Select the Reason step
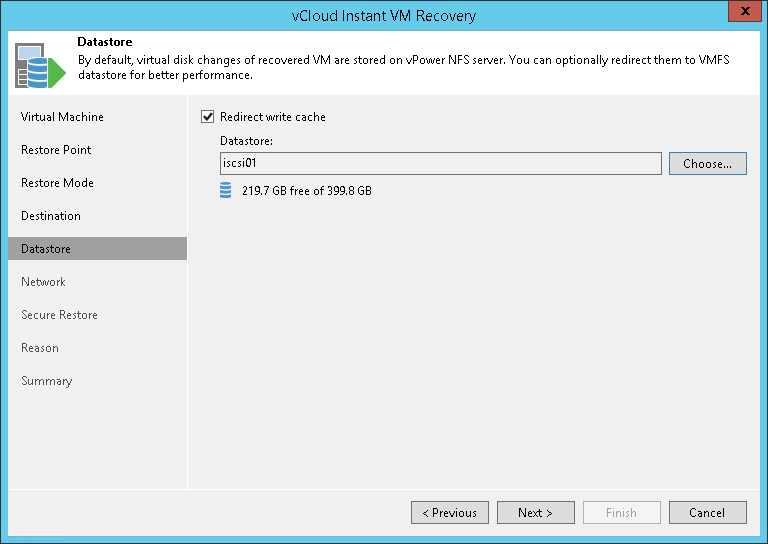The height and width of the screenshot is (544, 768). (40, 348)
